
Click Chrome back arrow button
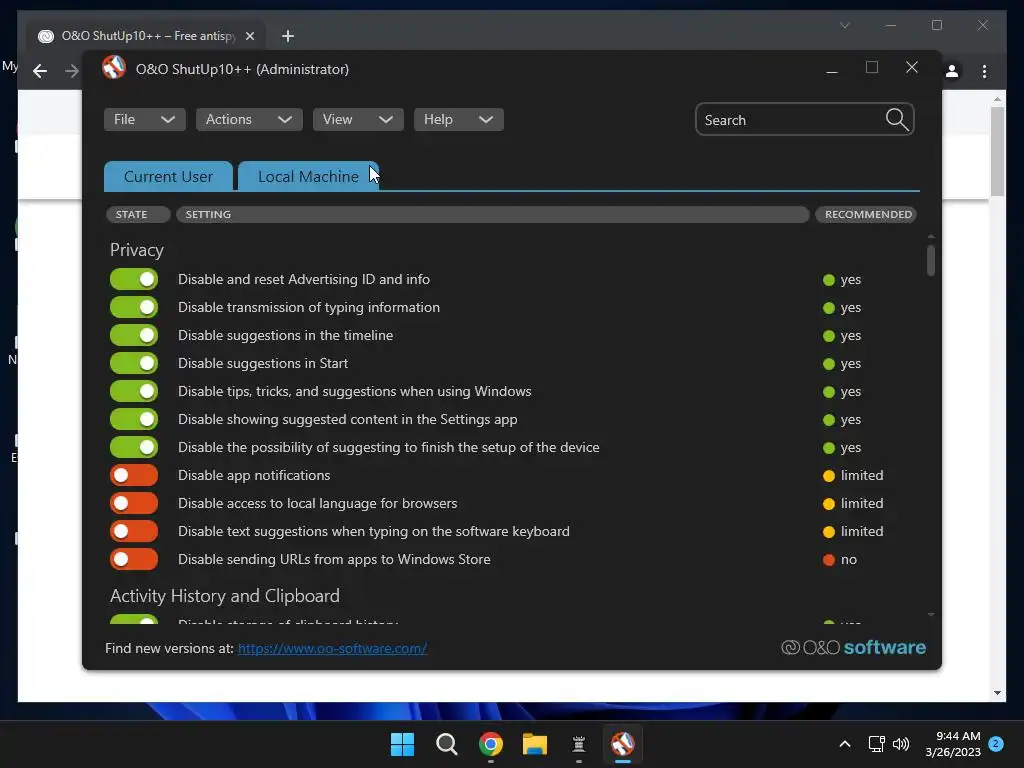click(40, 71)
